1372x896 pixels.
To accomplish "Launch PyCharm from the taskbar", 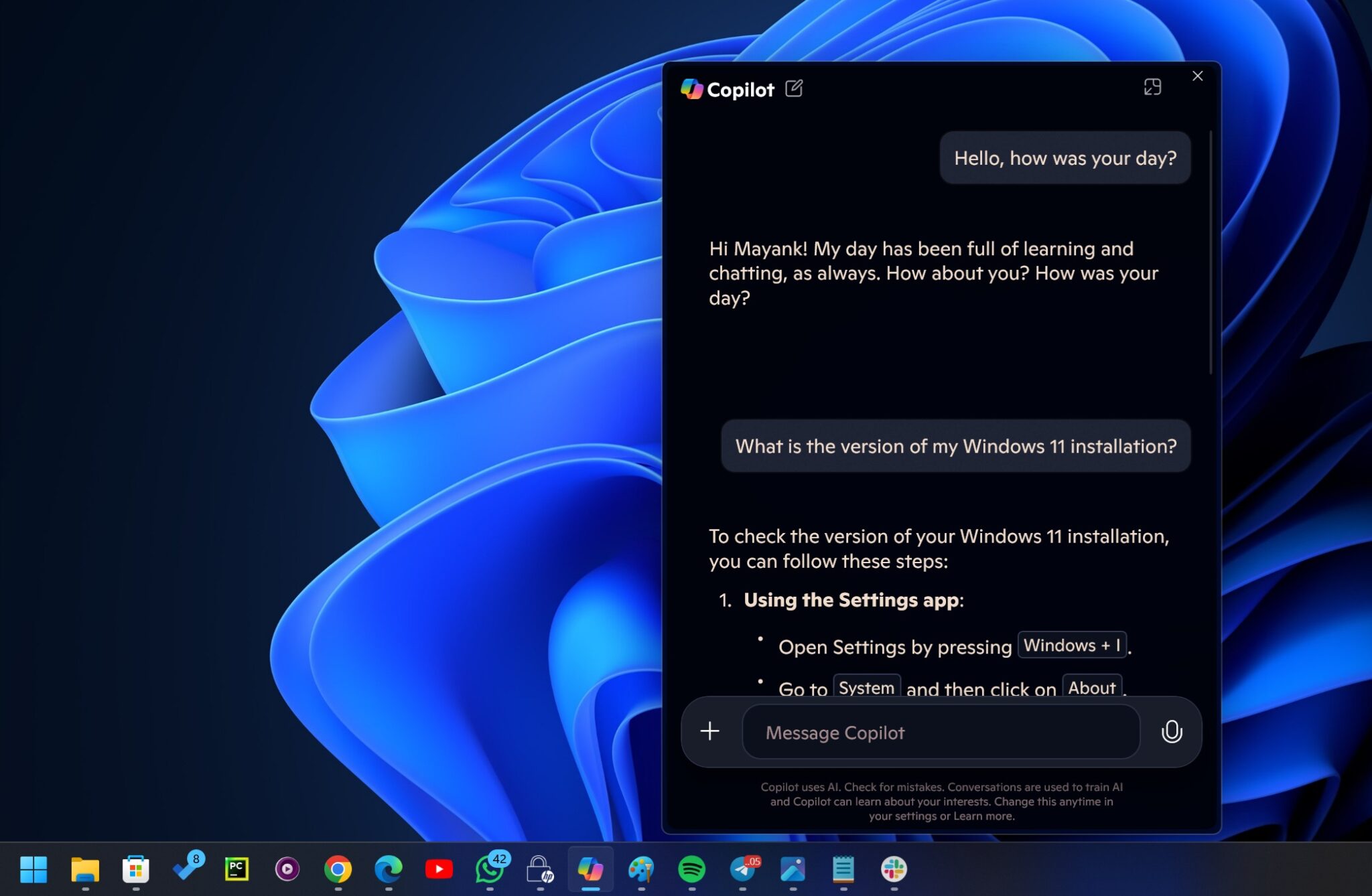I will [x=238, y=869].
